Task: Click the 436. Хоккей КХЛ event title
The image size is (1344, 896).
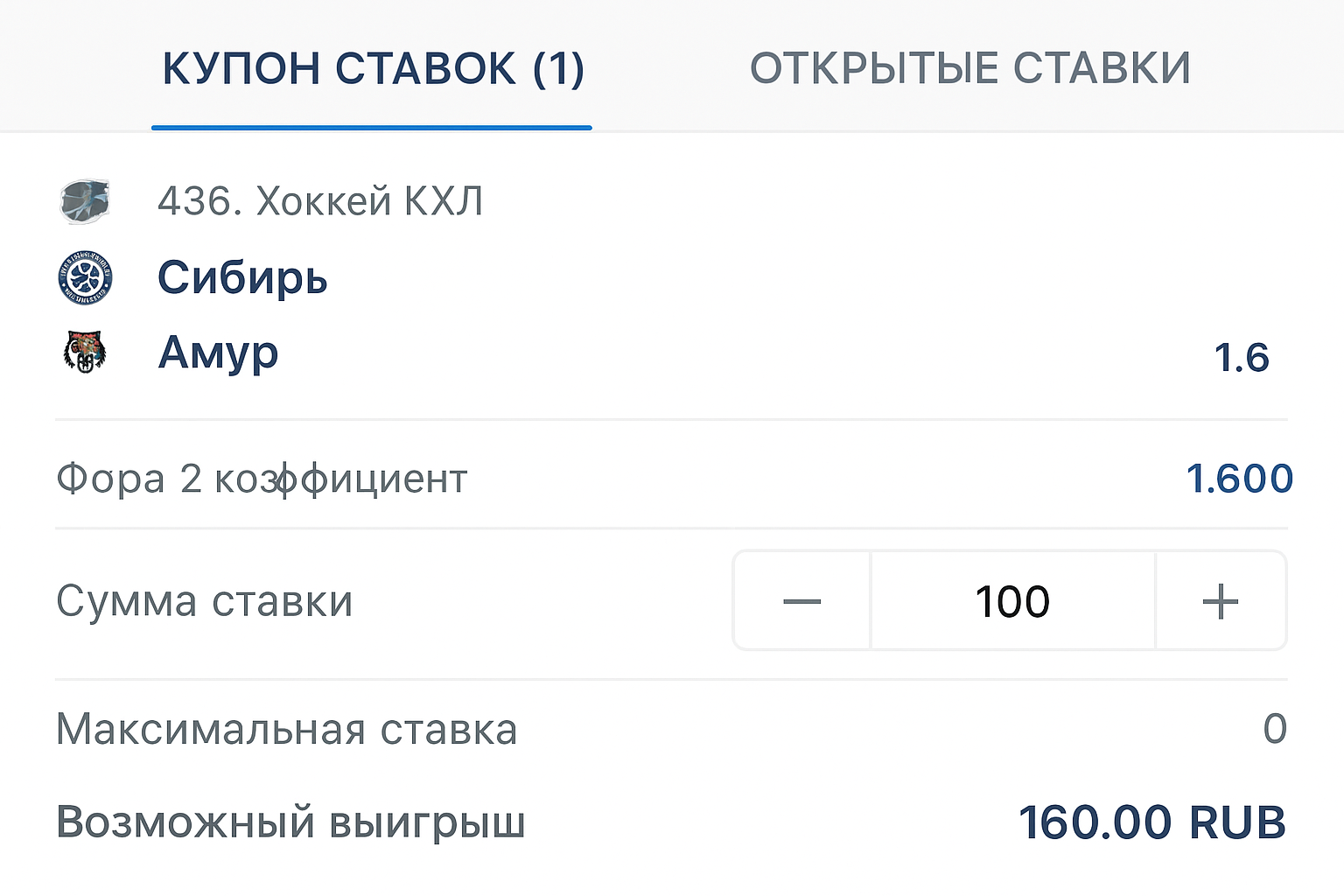Action: tap(319, 201)
